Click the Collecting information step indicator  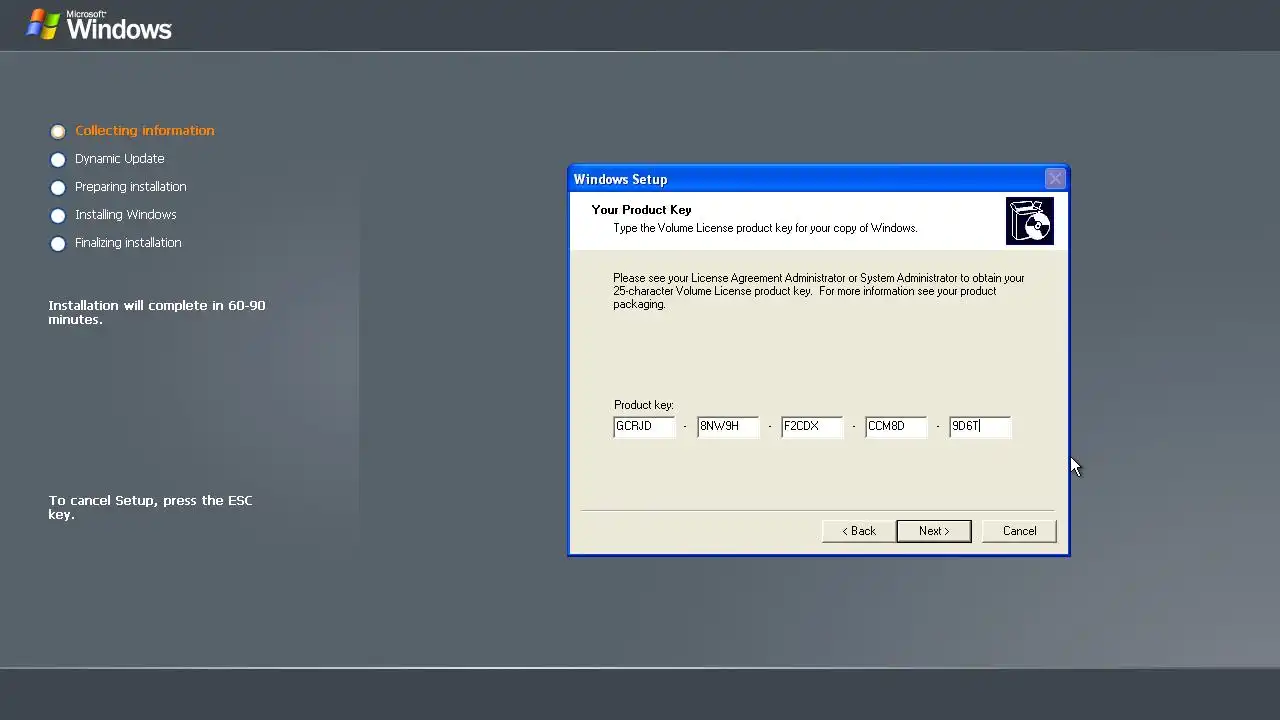point(58,131)
